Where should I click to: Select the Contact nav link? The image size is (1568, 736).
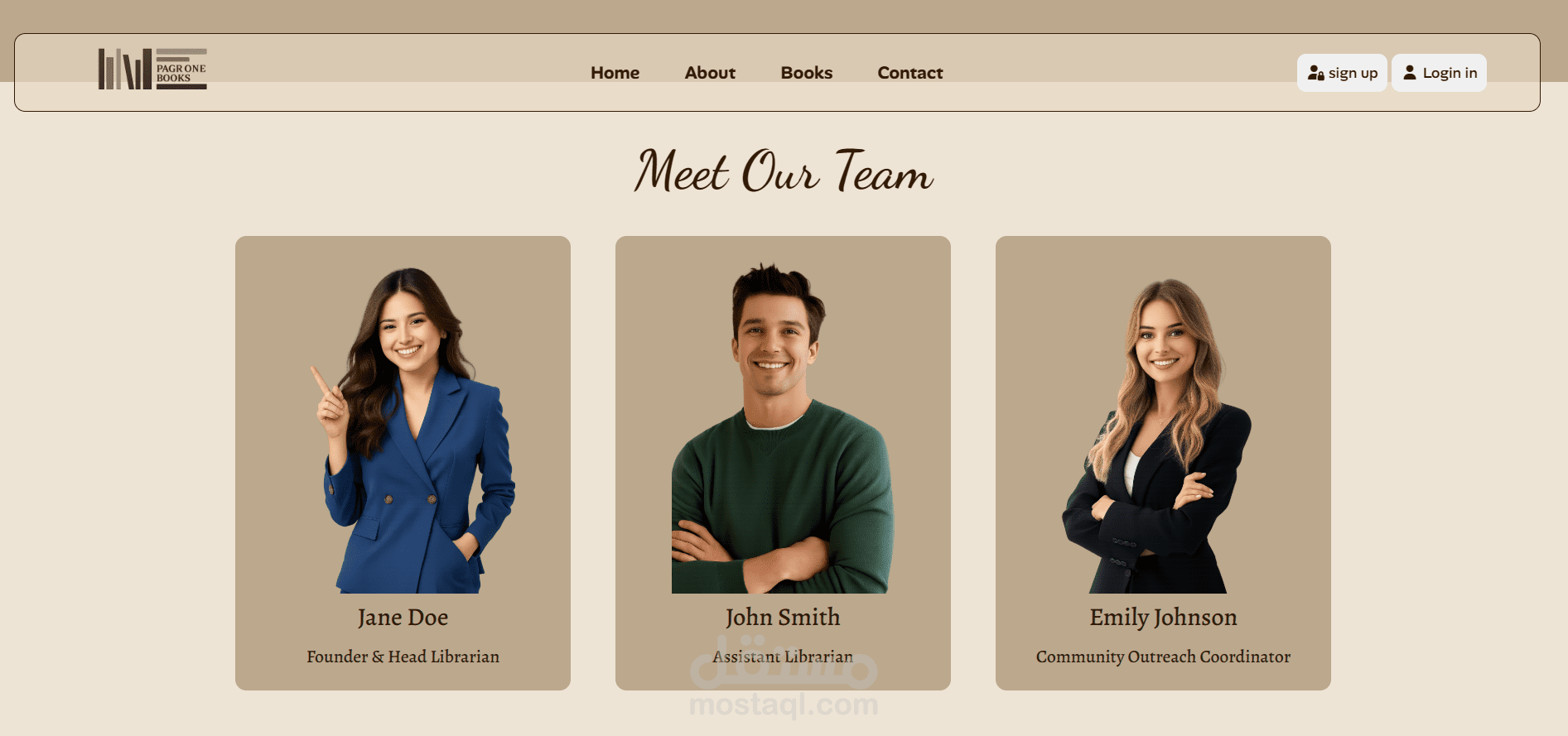point(909,73)
